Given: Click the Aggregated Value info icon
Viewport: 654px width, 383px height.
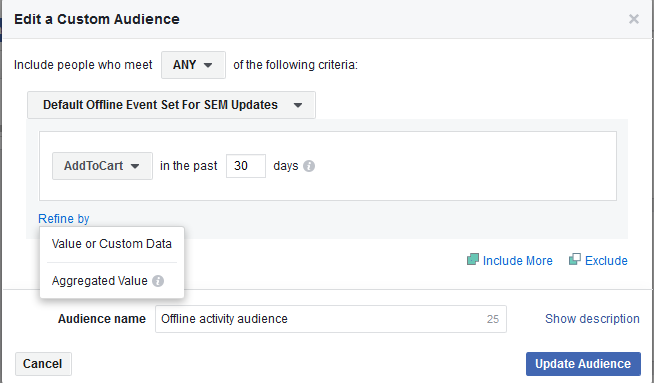Looking at the screenshot, I should (158, 281).
